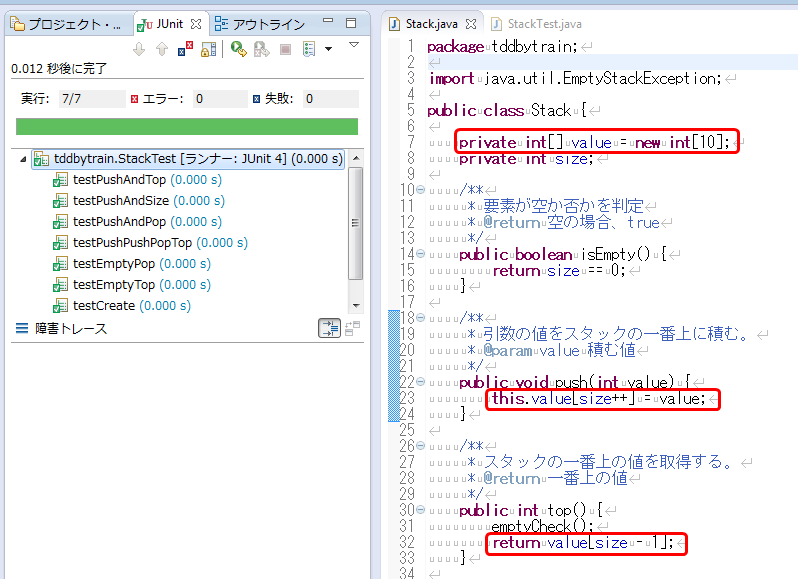Click testPushAndTop test icon
Viewport: 798px width, 579px height.
[x=61, y=180]
